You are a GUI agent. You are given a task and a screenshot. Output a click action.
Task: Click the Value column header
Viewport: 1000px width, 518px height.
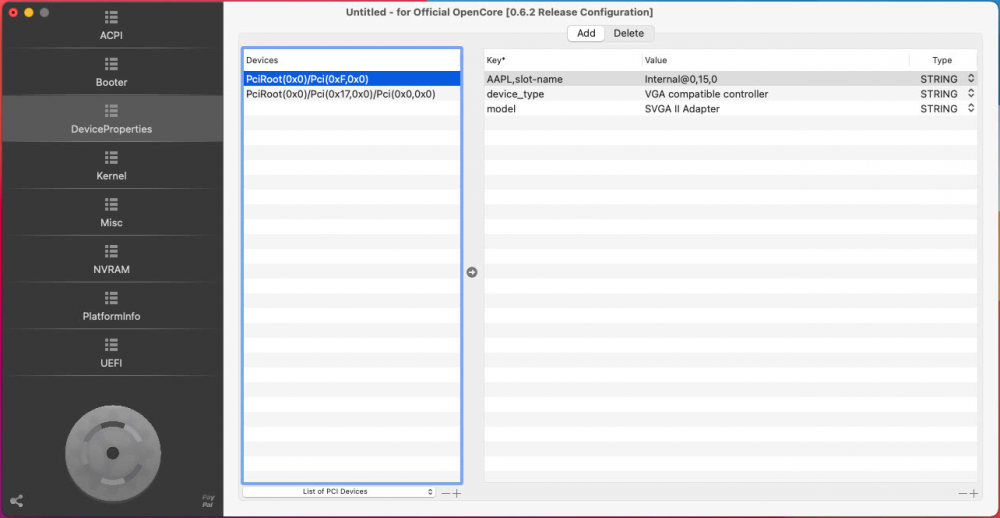[776, 60]
